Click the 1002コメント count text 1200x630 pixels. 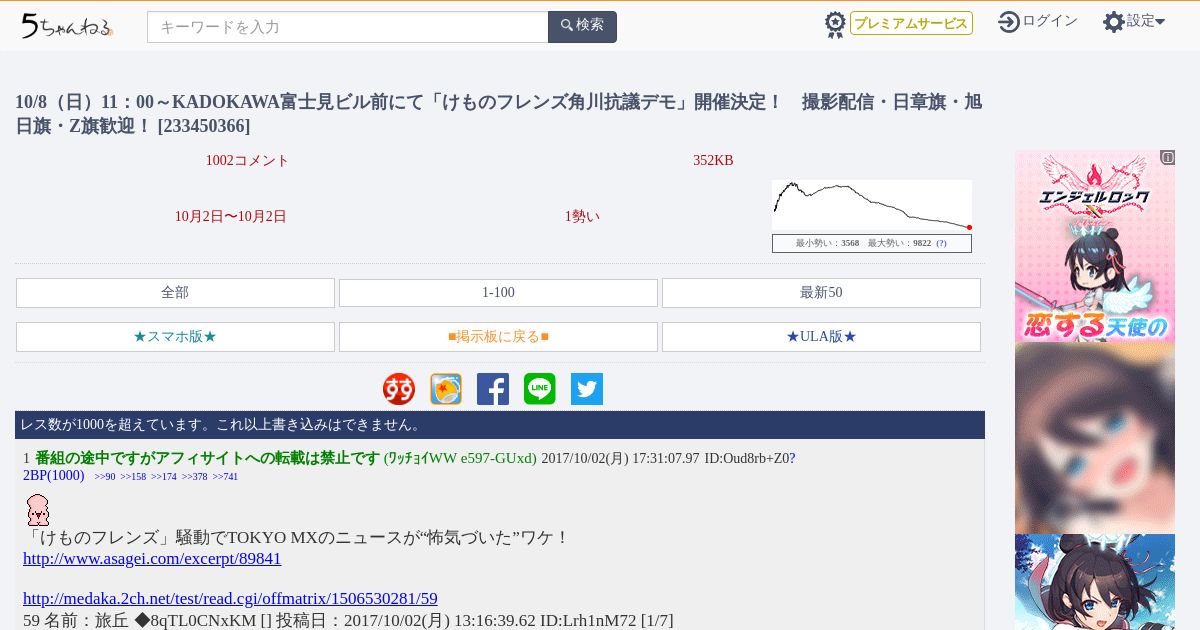247,161
